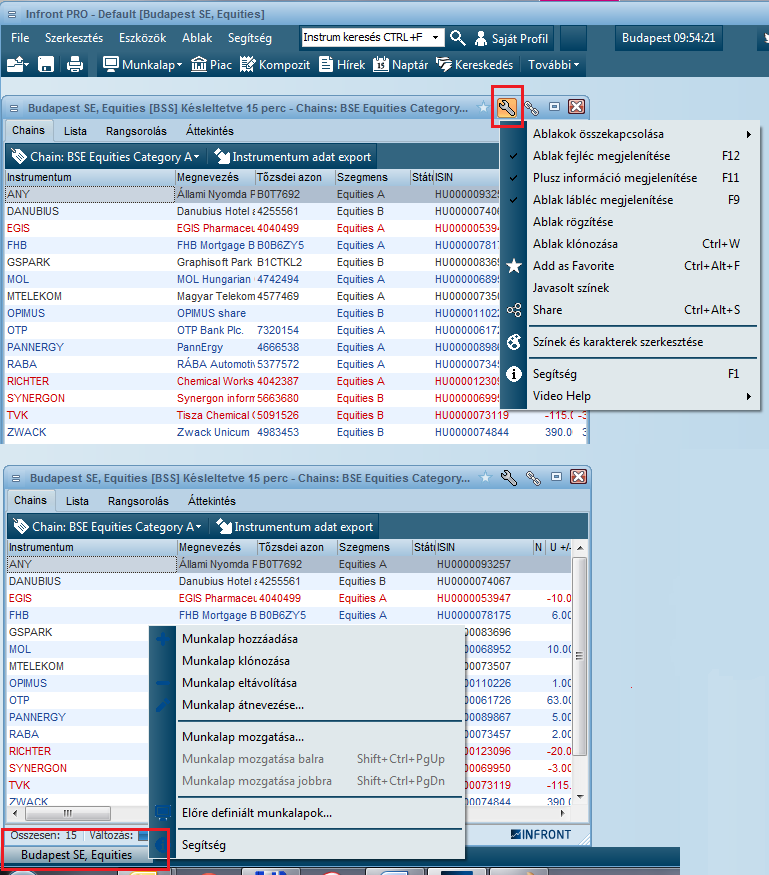
Task: Click the Budapest SE, Equities worksheet tab
Action: click(76, 855)
